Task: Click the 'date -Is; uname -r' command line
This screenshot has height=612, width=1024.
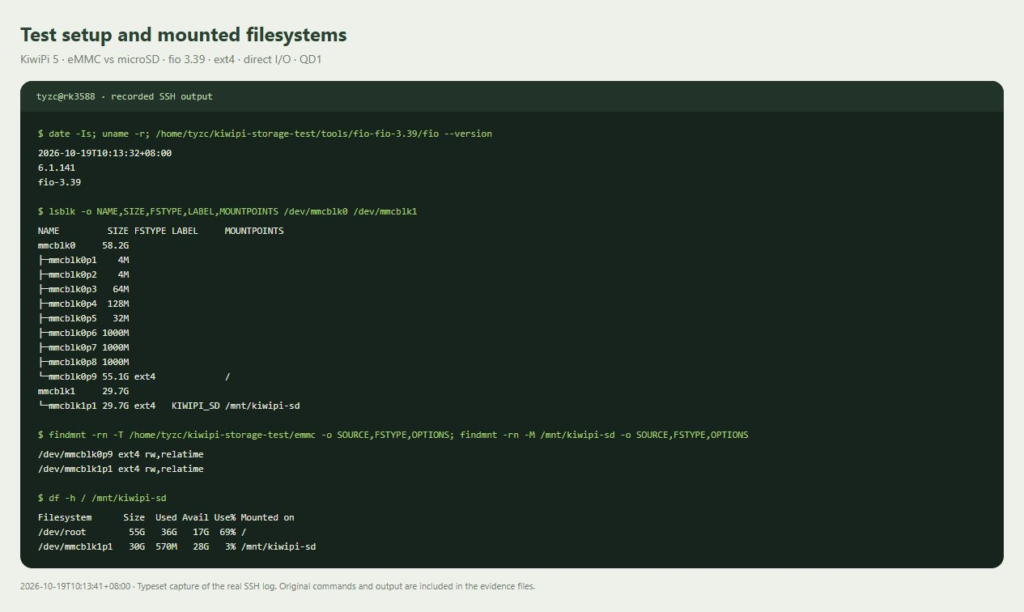Action: [x=265, y=134]
